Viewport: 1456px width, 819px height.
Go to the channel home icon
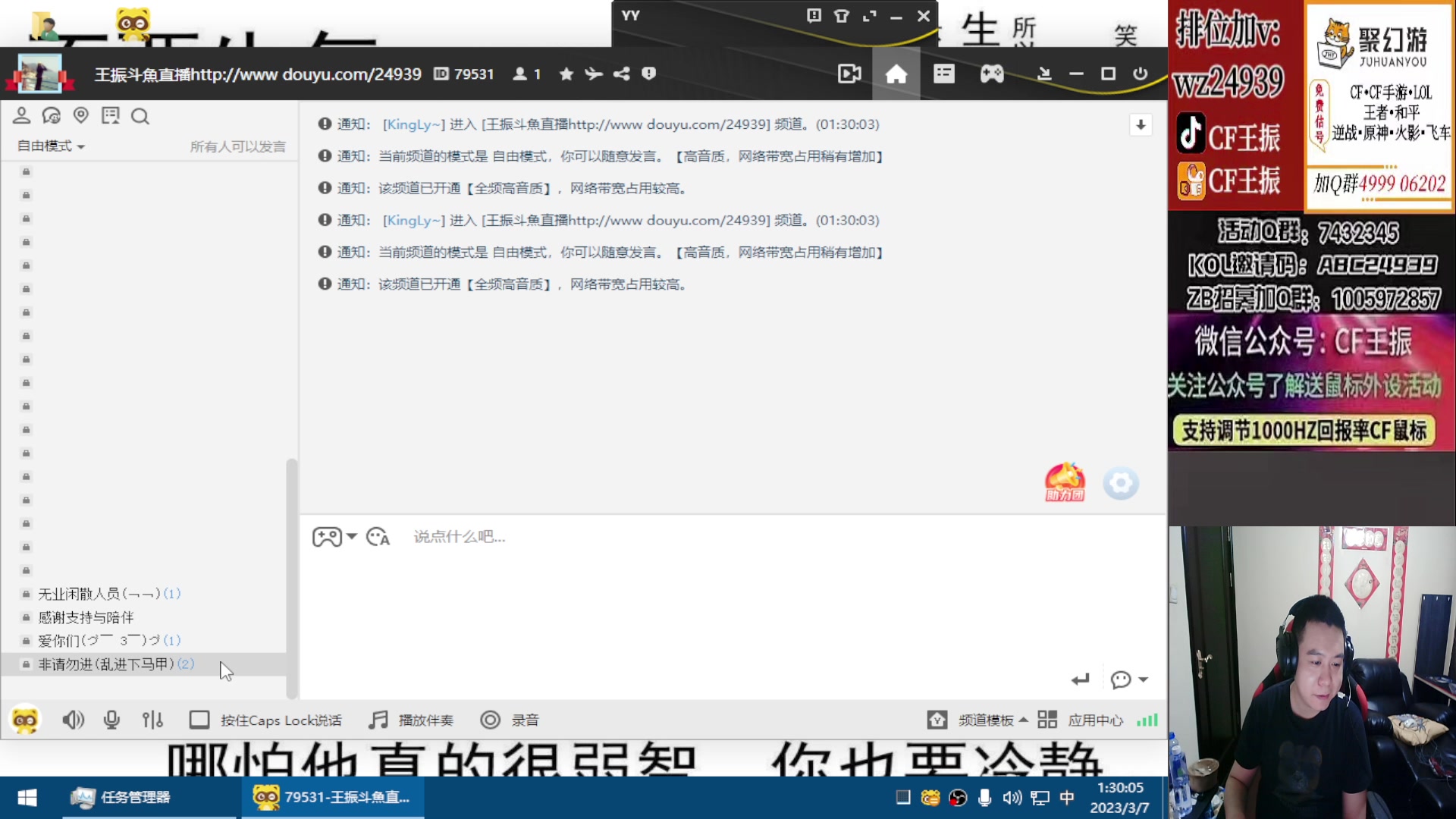pos(896,74)
